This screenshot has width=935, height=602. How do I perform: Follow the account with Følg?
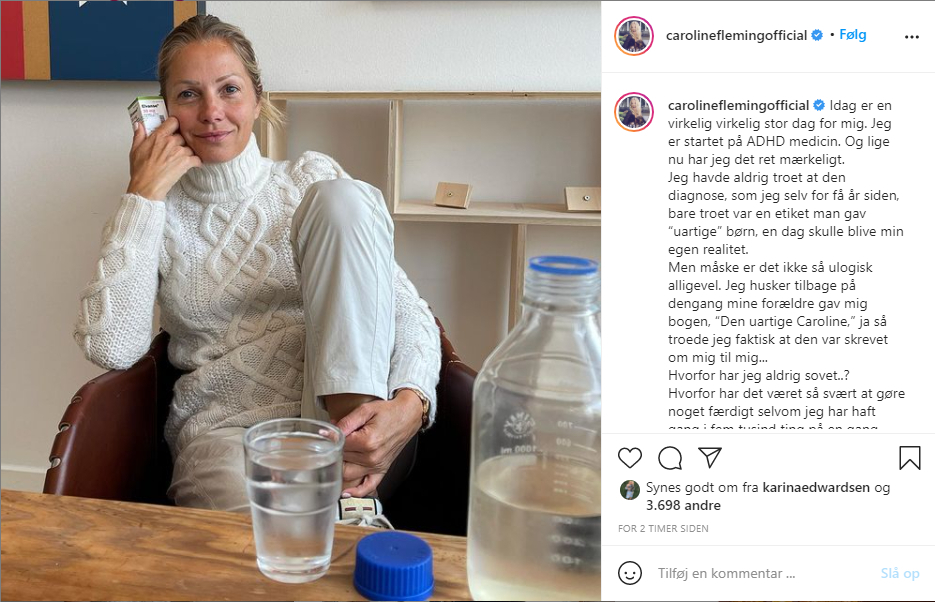coord(853,35)
